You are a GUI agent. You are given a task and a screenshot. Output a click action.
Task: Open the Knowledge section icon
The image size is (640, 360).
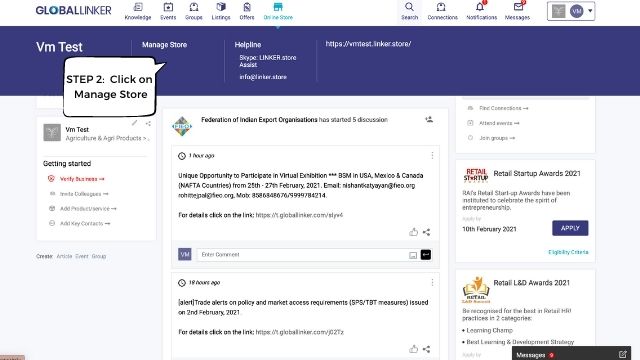tap(138, 7)
